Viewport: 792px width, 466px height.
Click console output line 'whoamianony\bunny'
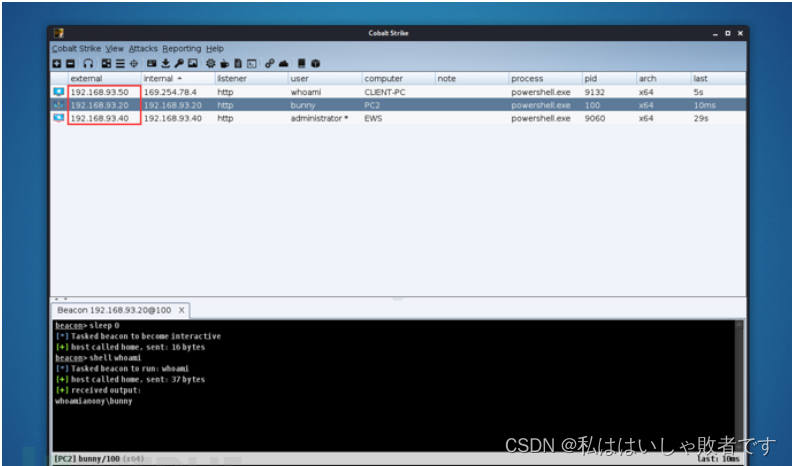pyautogui.click(x=93, y=401)
